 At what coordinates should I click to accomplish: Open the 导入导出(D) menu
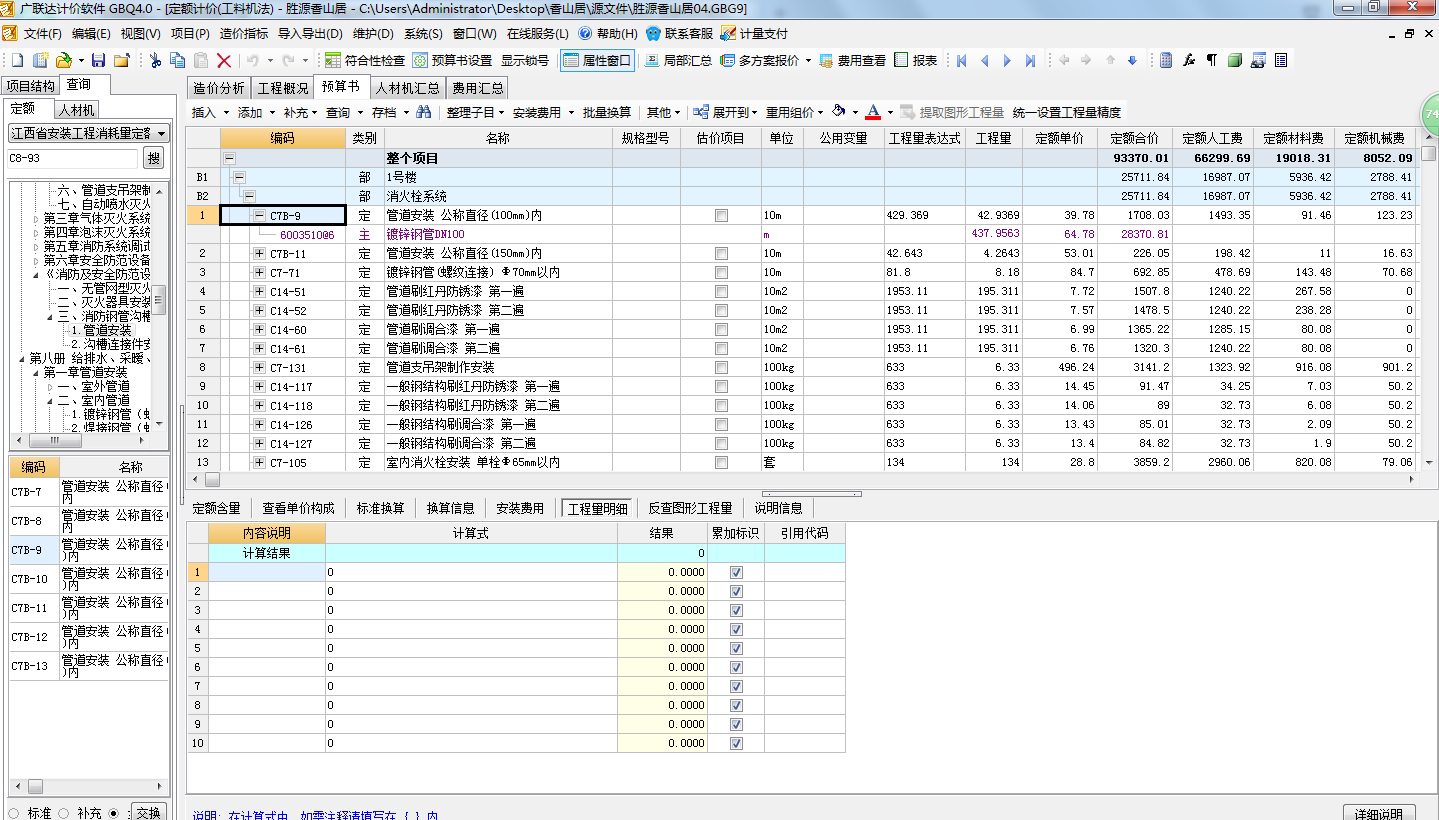point(310,33)
